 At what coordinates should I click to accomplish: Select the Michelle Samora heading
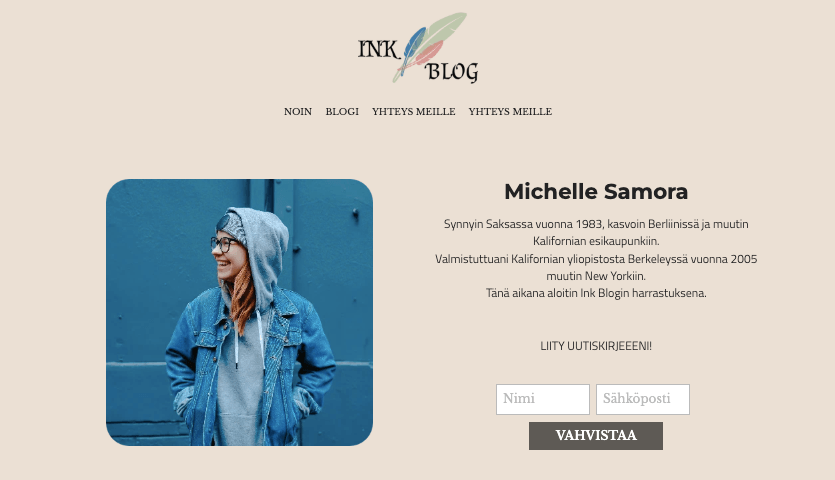(596, 191)
